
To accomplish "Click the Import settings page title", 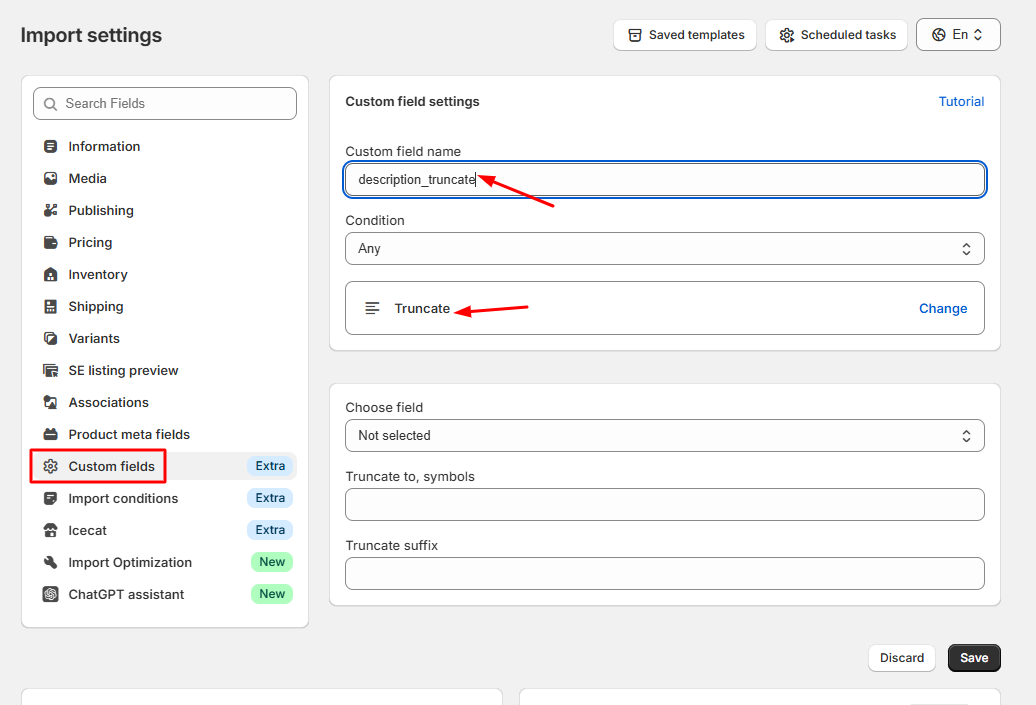I will pyautogui.click(x=91, y=35).
